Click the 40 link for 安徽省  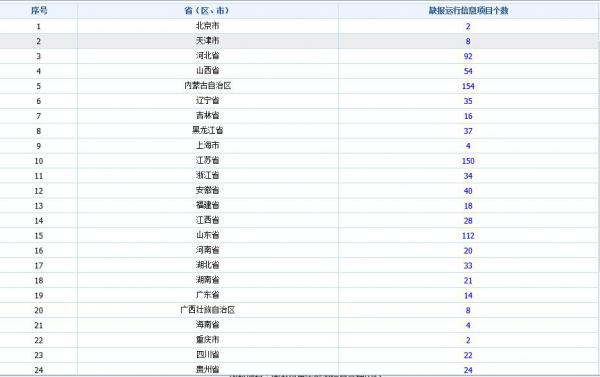468,191
